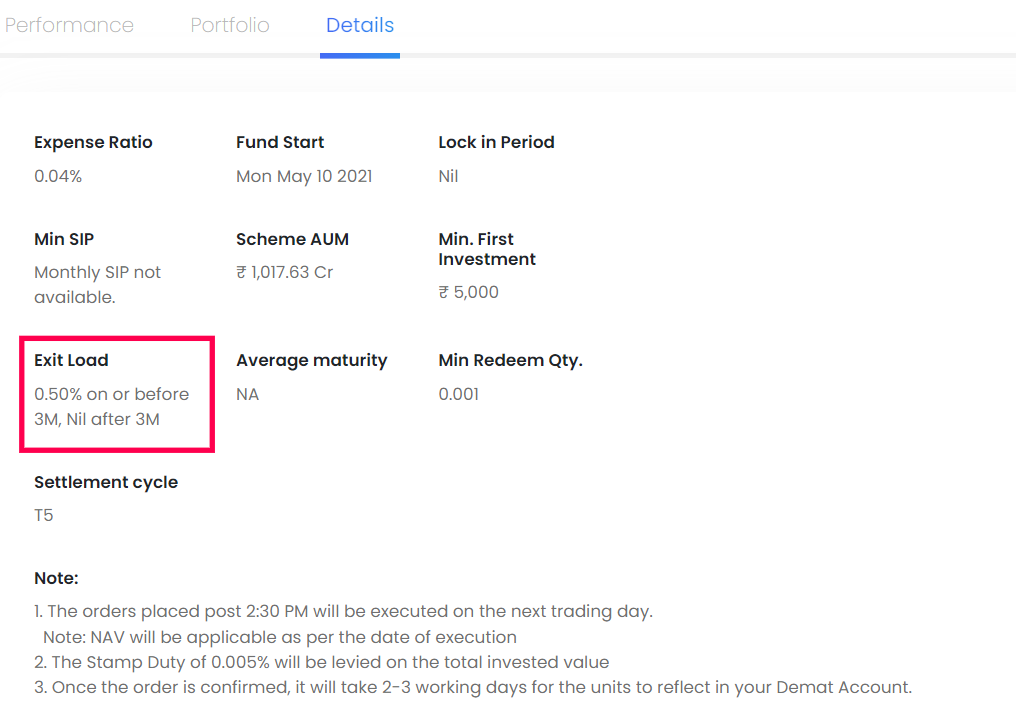Click the Scheme AUM heading
Image resolution: width=1016 pixels, height=726 pixels.
coord(292,239)
